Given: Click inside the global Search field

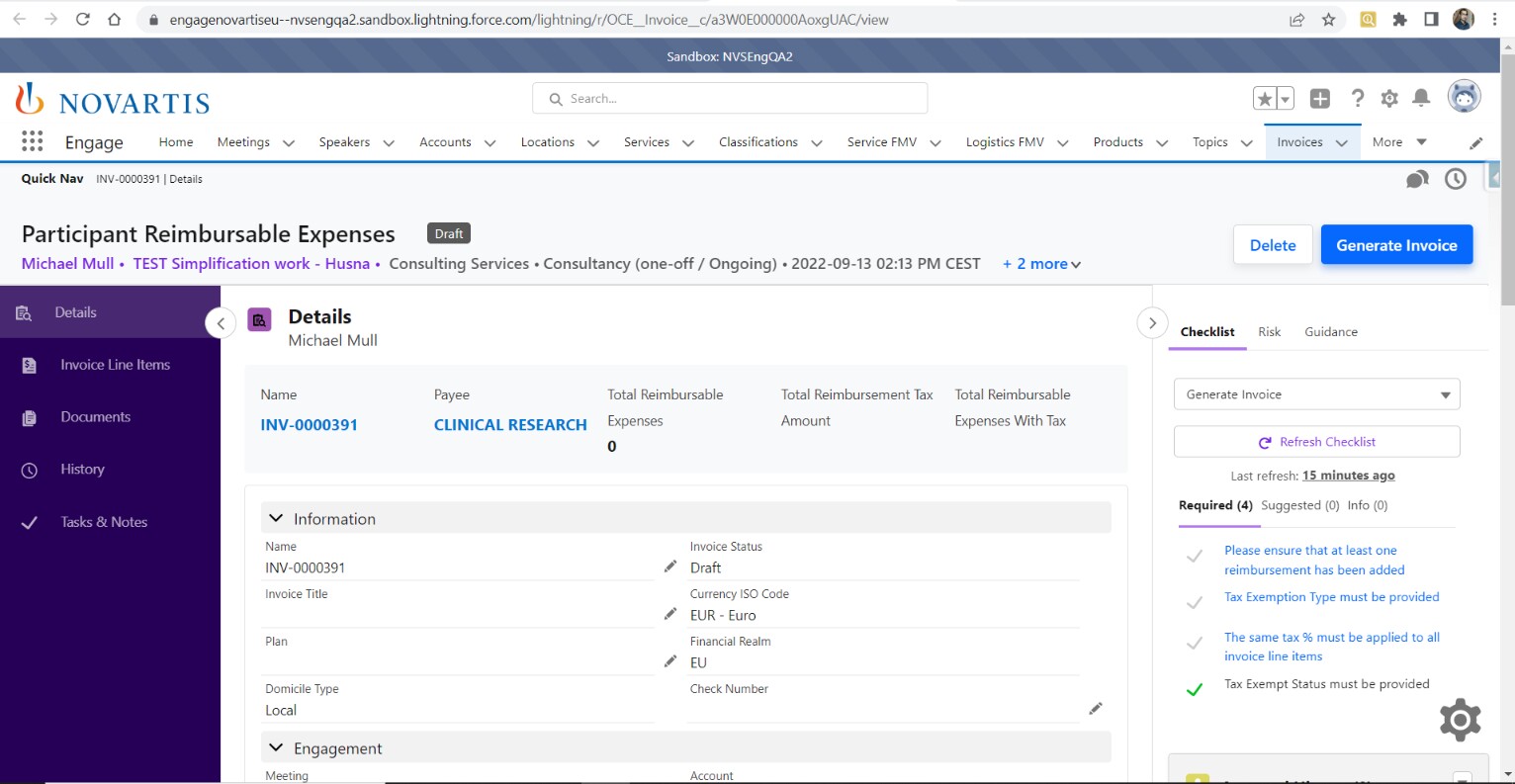Looking at the screenshot, I should click(729, 98).
